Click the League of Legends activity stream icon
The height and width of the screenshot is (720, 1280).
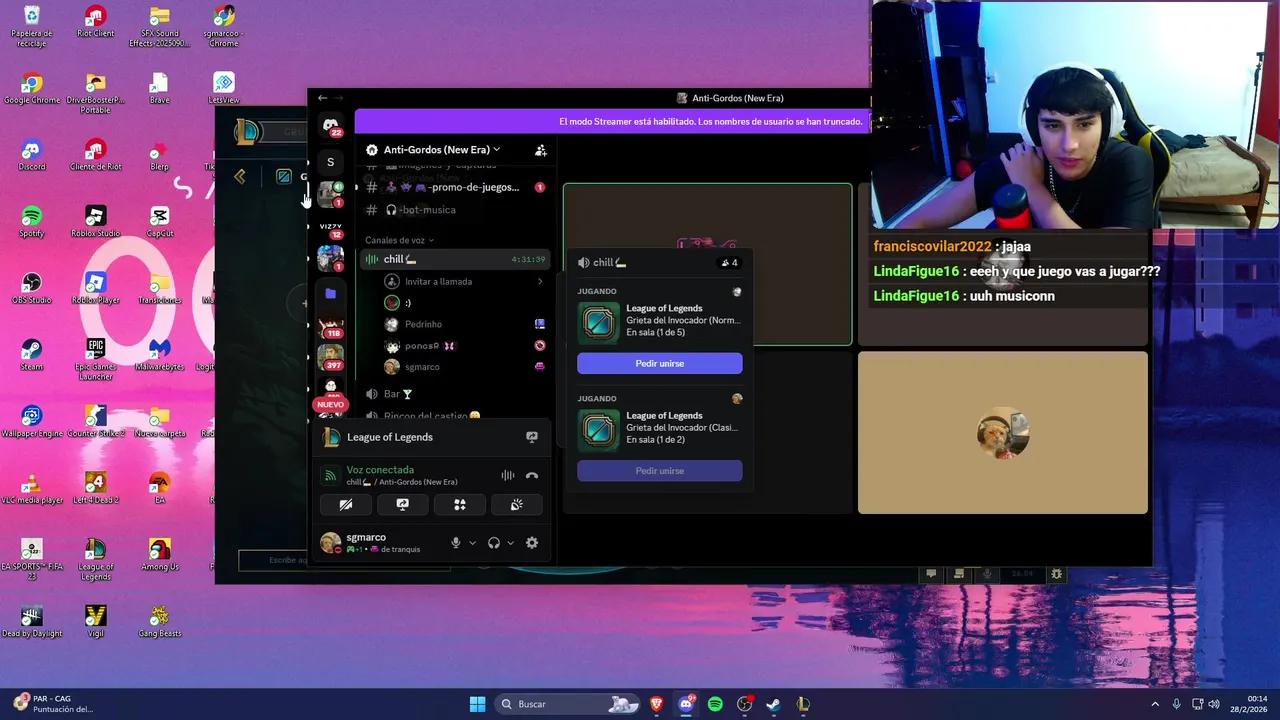pyautogui.click(x=532, y=437)
